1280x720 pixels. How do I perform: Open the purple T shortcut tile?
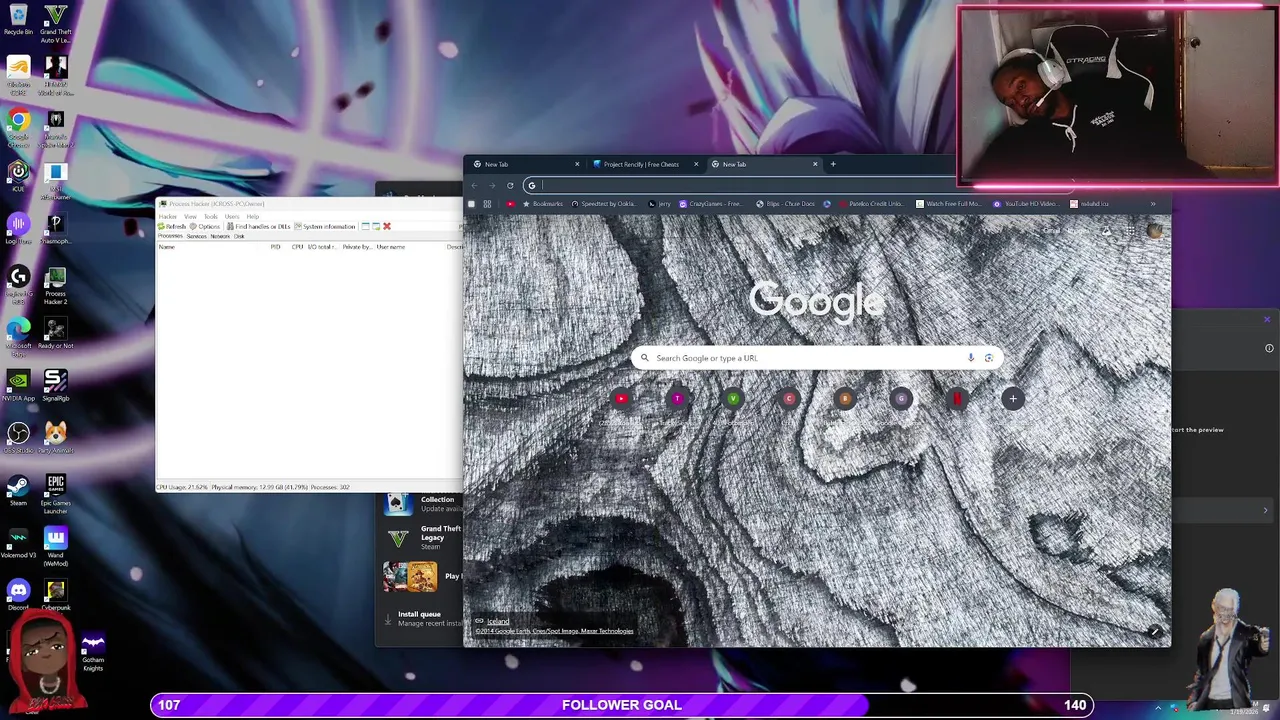pos(677,399)
